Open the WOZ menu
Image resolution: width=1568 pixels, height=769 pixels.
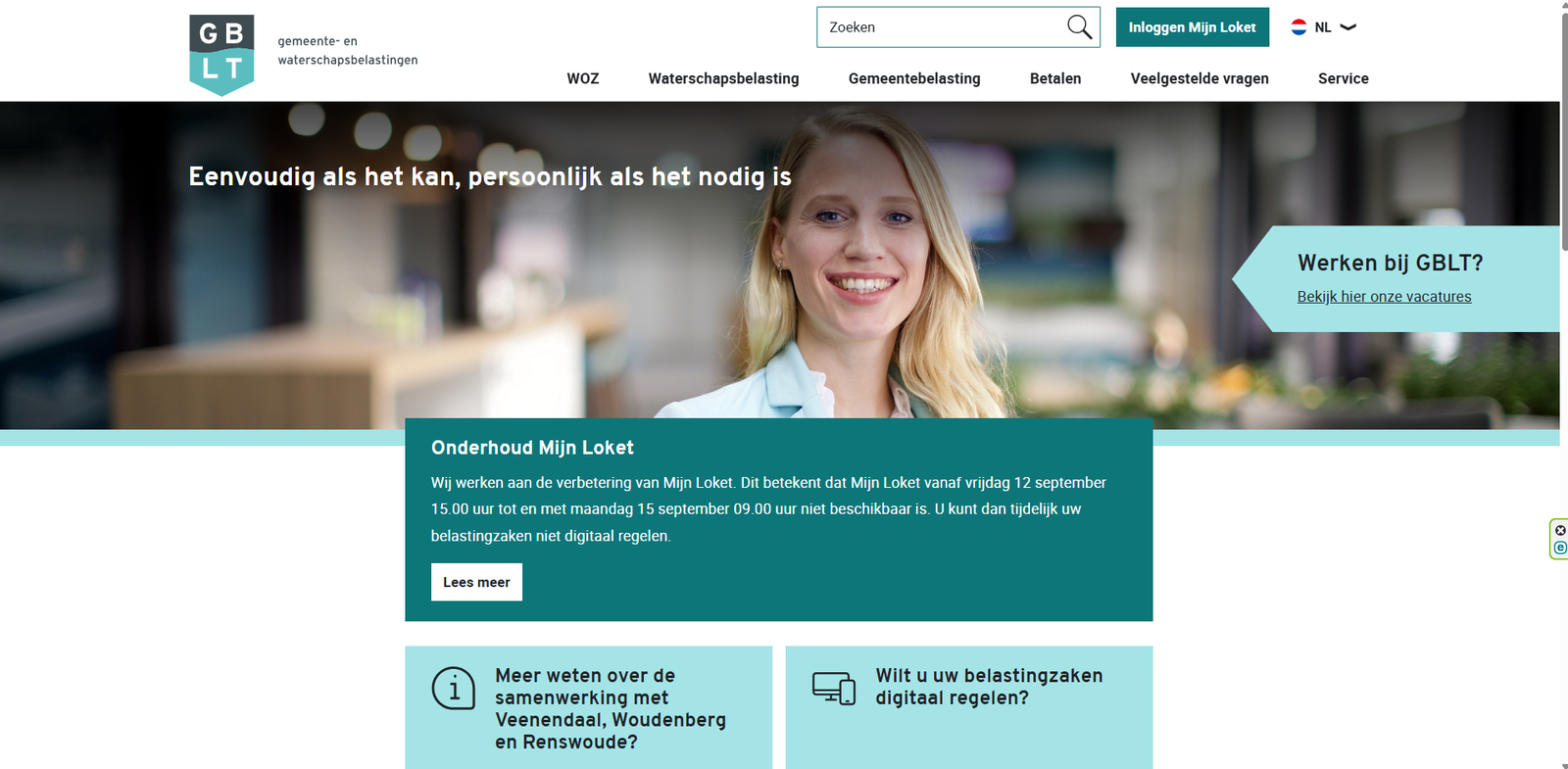pos(583,78)
